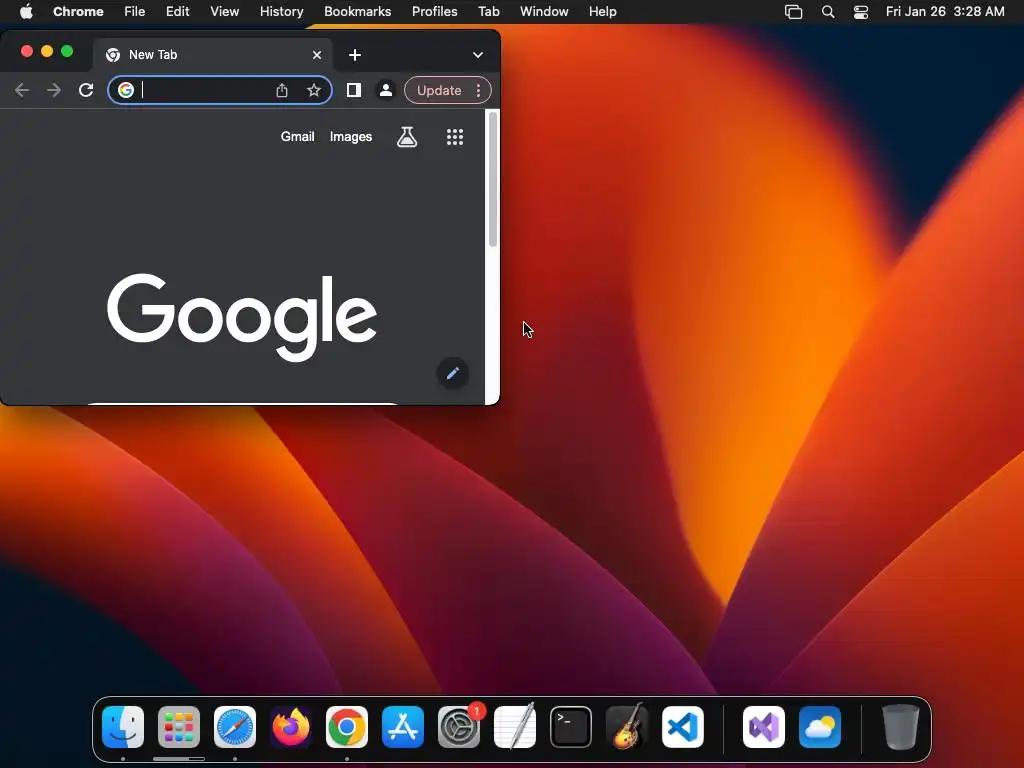Open the Help menu
The image size is (1024, 768).
coord(603,12)
